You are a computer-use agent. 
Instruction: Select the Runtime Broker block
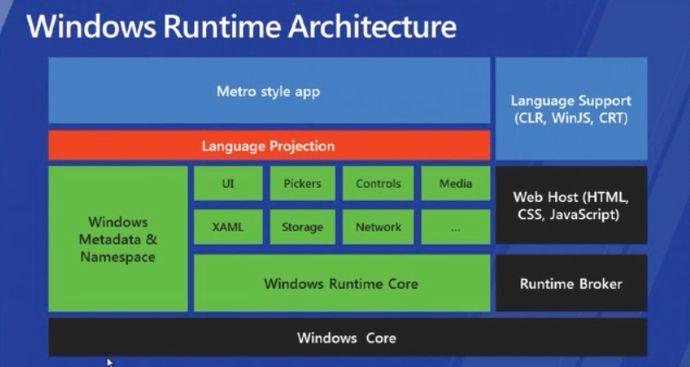coord(571,283)
